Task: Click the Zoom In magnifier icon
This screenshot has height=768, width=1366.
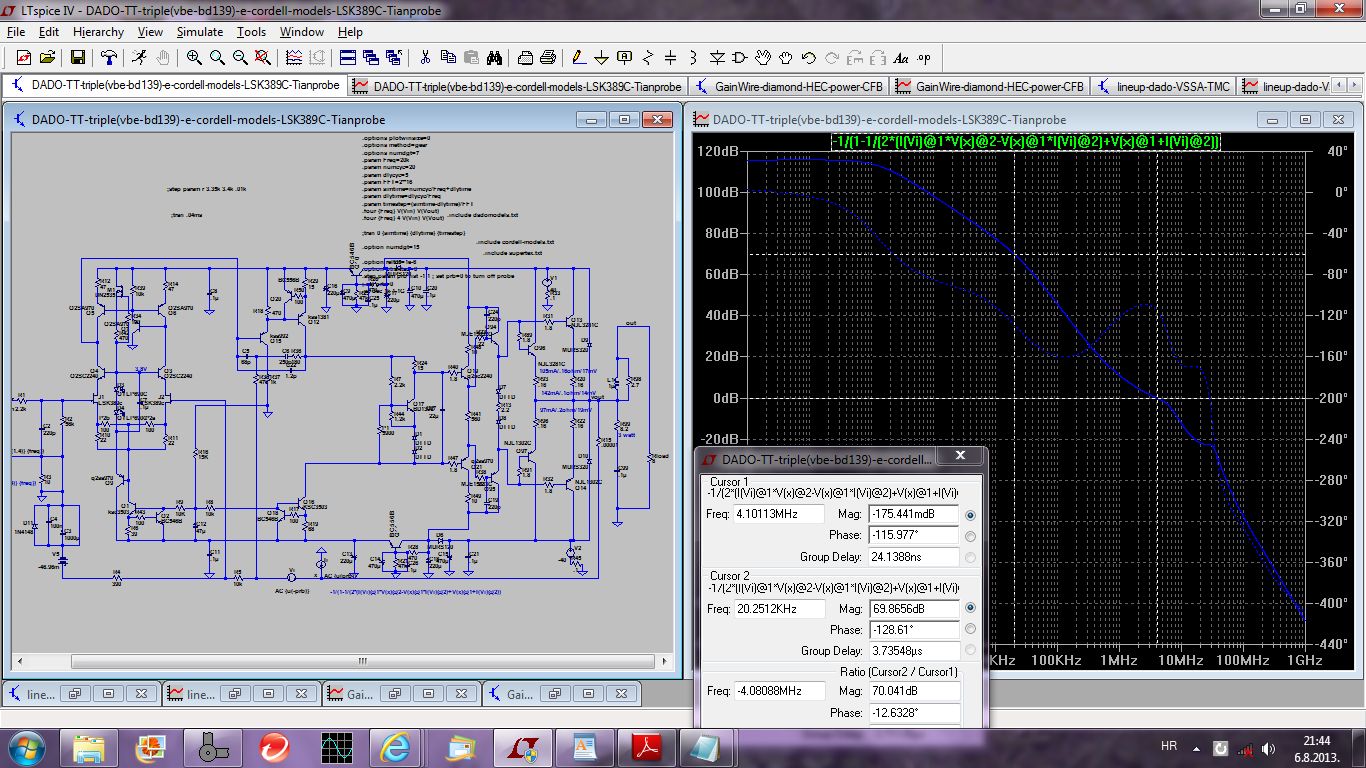Action: coord(194,57)
